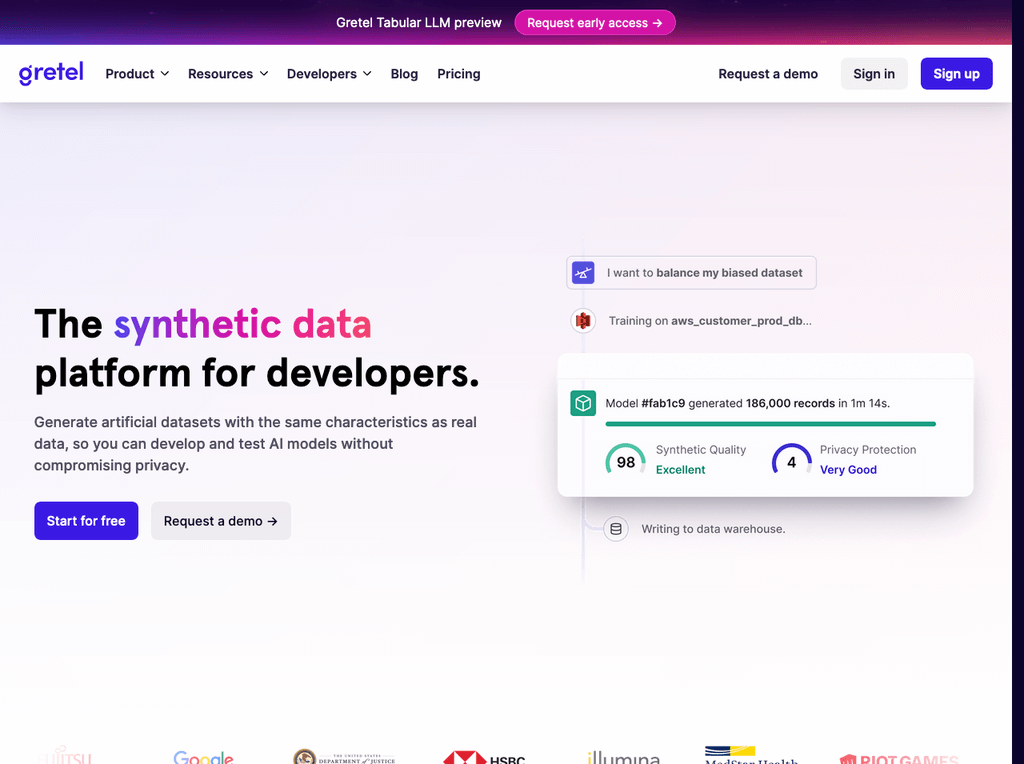Screen dimensions: 1024x764
Task: Click the Google logo
Action: pyautogui.click(x=203, y=757)
